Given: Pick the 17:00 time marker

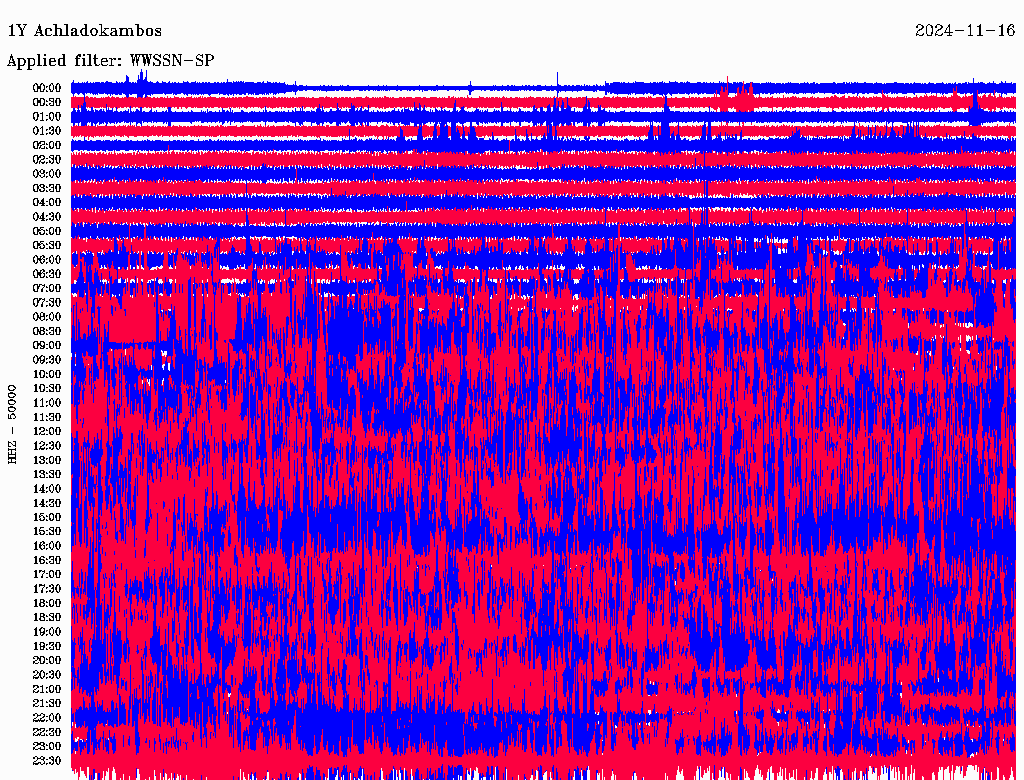Looking at the screenshot, I should (47, 574).
